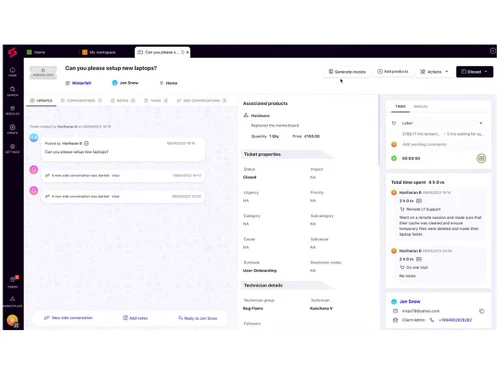This screenshot has width=500, height=375.
Task: Click refresh icon on ticket tab
Action: (x=183, y=52)
